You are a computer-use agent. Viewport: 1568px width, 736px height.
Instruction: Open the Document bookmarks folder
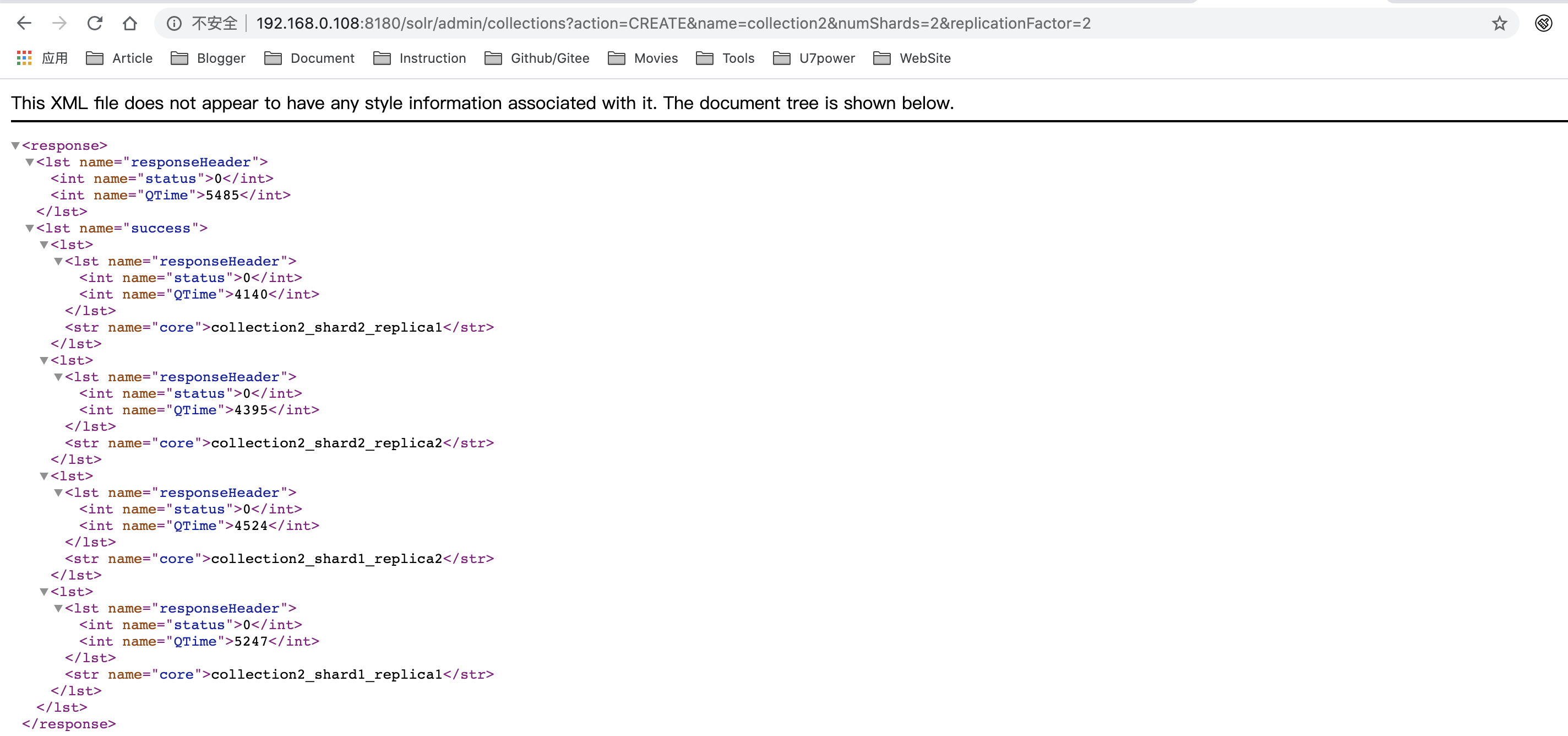click(309, 58)
